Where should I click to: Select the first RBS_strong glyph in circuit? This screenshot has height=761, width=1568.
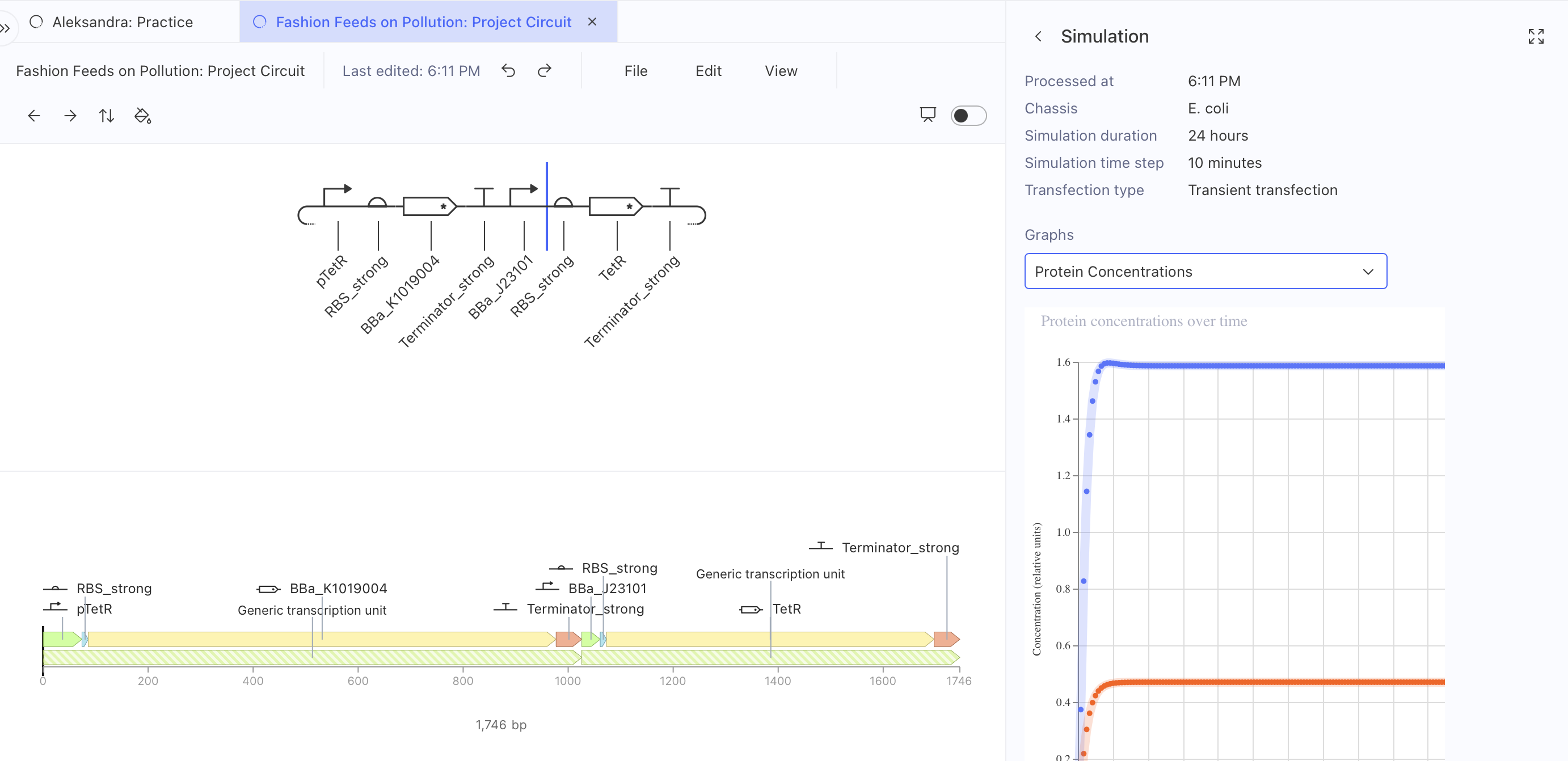point(377,202)
